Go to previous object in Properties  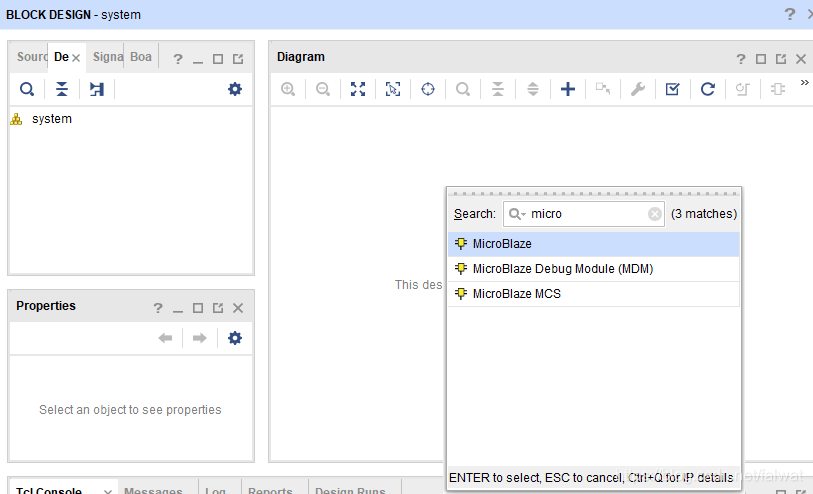click(165, 338)
